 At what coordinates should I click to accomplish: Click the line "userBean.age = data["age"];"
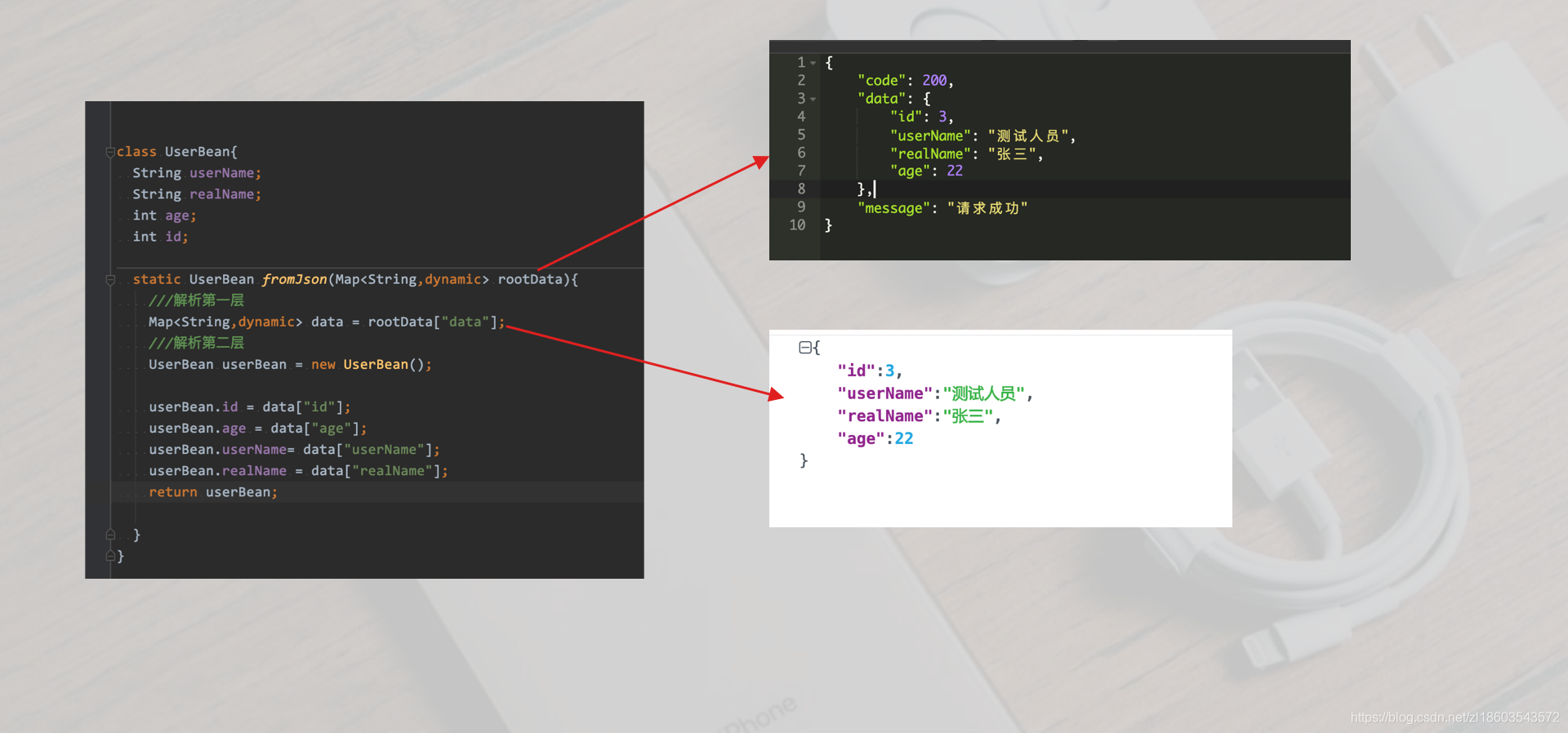coord(257,428)
